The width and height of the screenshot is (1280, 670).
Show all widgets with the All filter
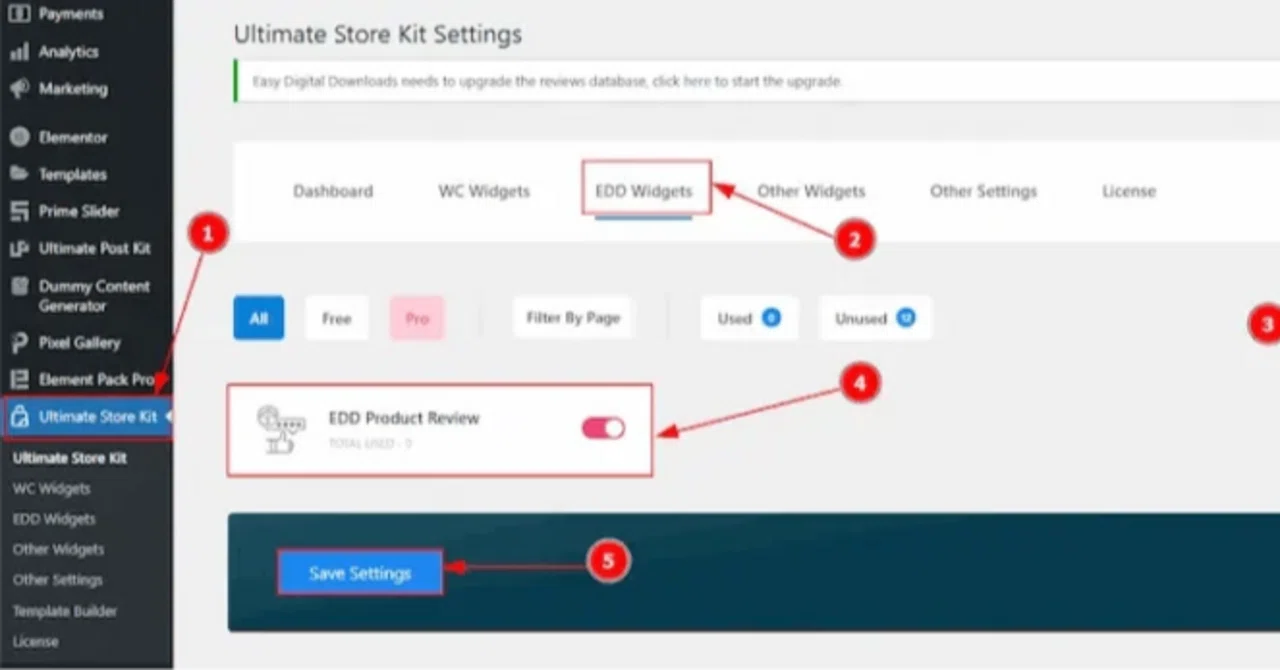point(259,318)
